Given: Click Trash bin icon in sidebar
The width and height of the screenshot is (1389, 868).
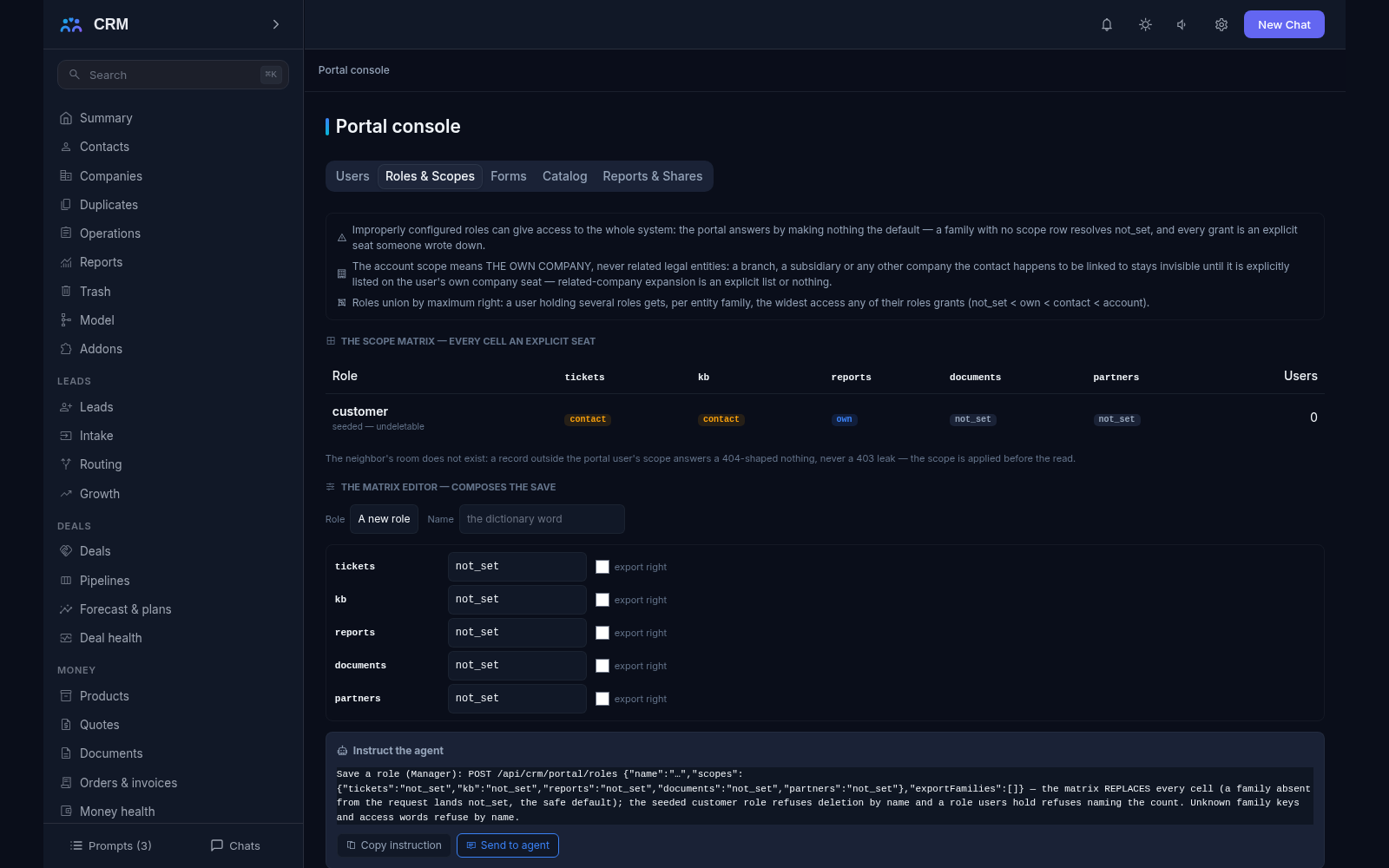Looking at the screenshot, I should [x=66, y=292].
